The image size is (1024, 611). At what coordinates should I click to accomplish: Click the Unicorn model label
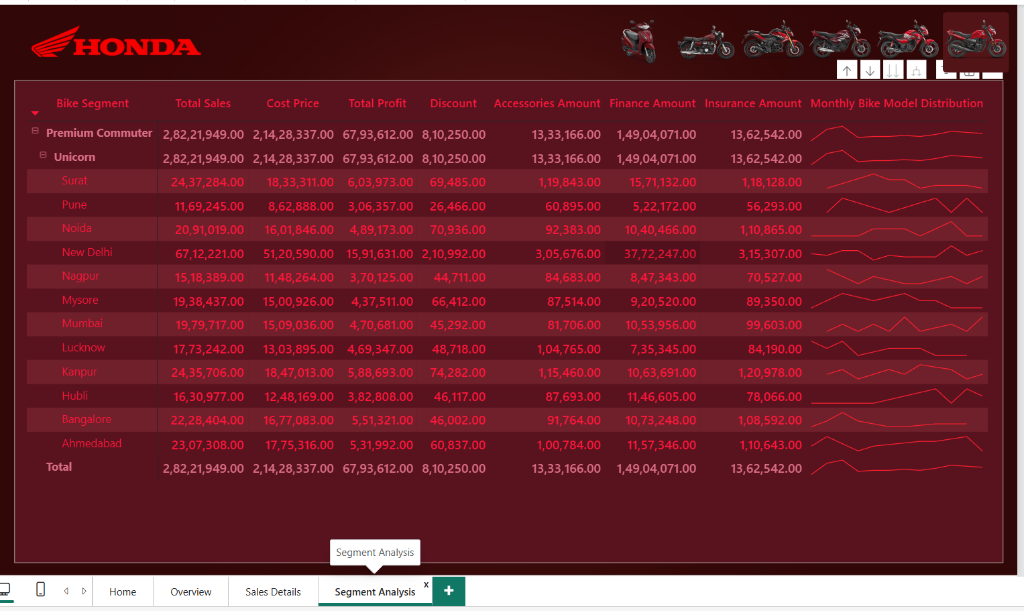click(74, 157)
